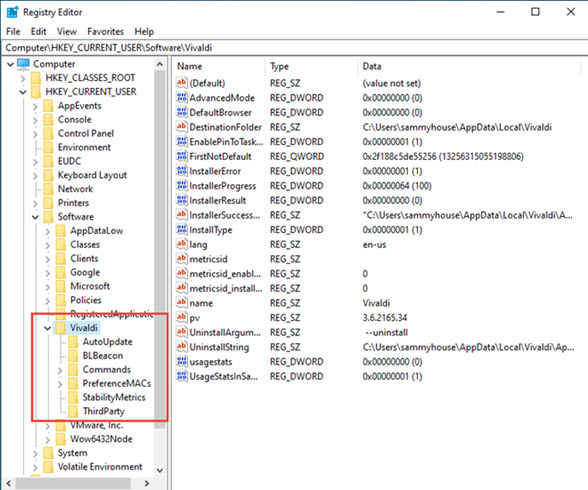Maximize the Registry Editor window
The height and width of the screenshot is (490, 588).
click(x=535, y=12)
